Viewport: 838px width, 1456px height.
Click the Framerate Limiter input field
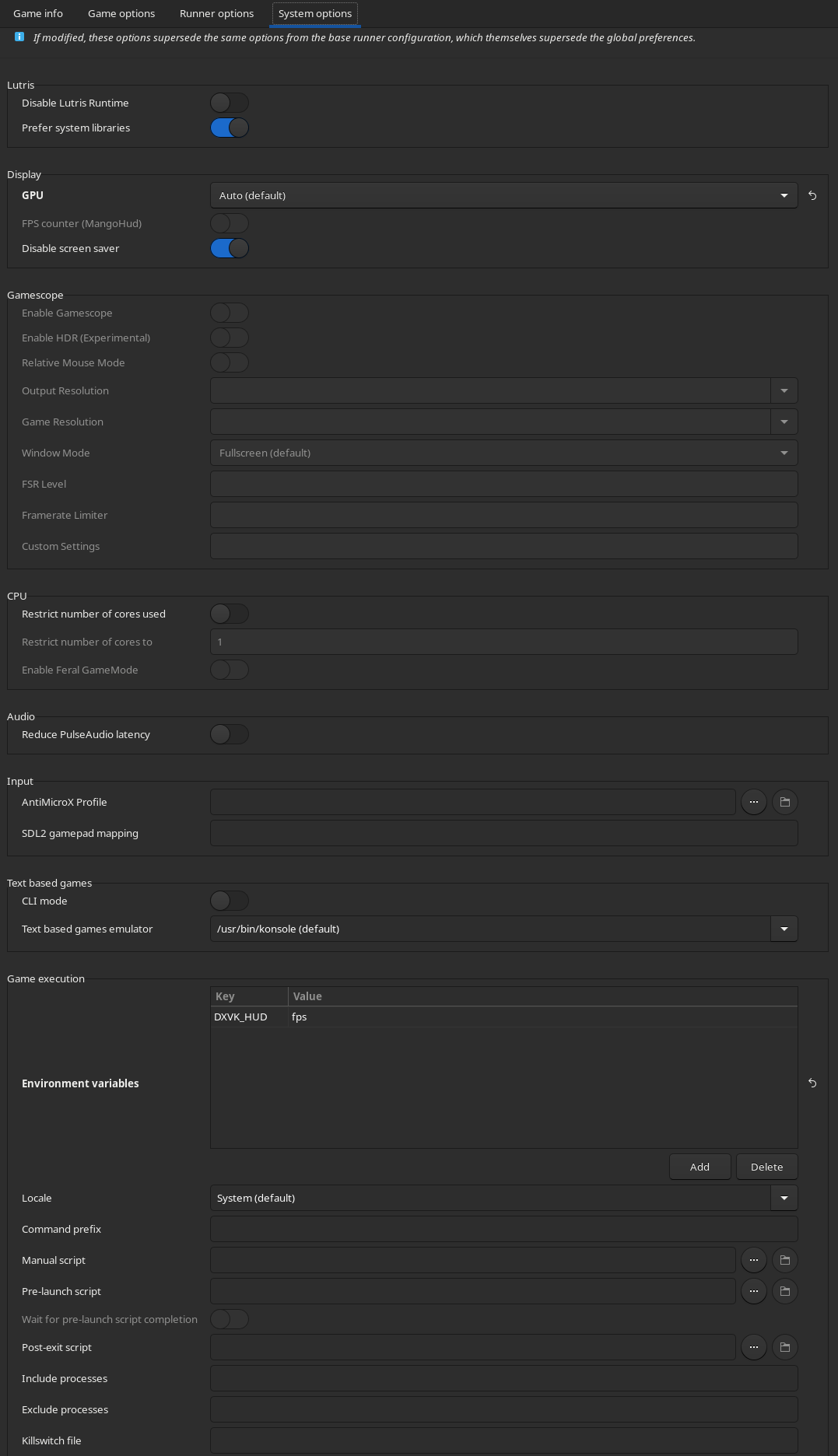click(x=504, y=515)
